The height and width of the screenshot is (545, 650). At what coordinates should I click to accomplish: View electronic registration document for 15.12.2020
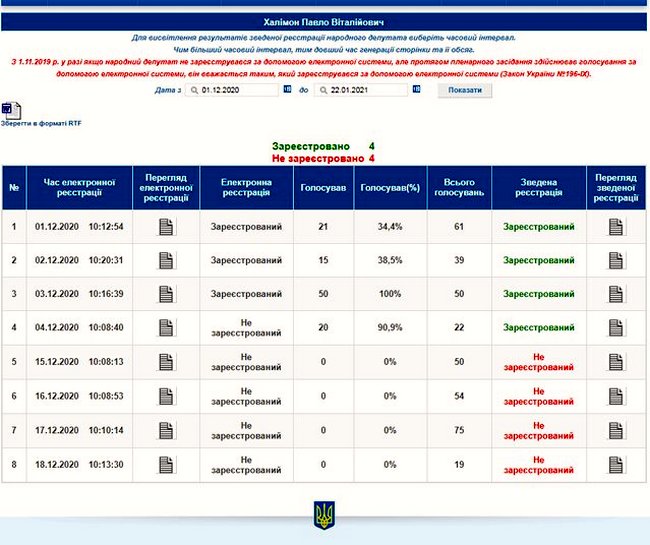pos(166,363)
